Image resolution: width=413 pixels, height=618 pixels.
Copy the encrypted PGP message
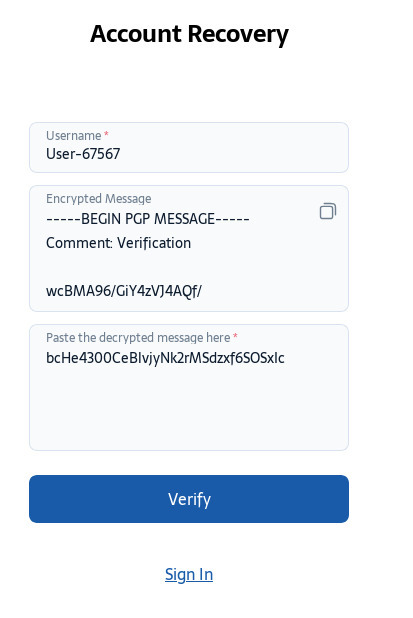tap(327, 211)
